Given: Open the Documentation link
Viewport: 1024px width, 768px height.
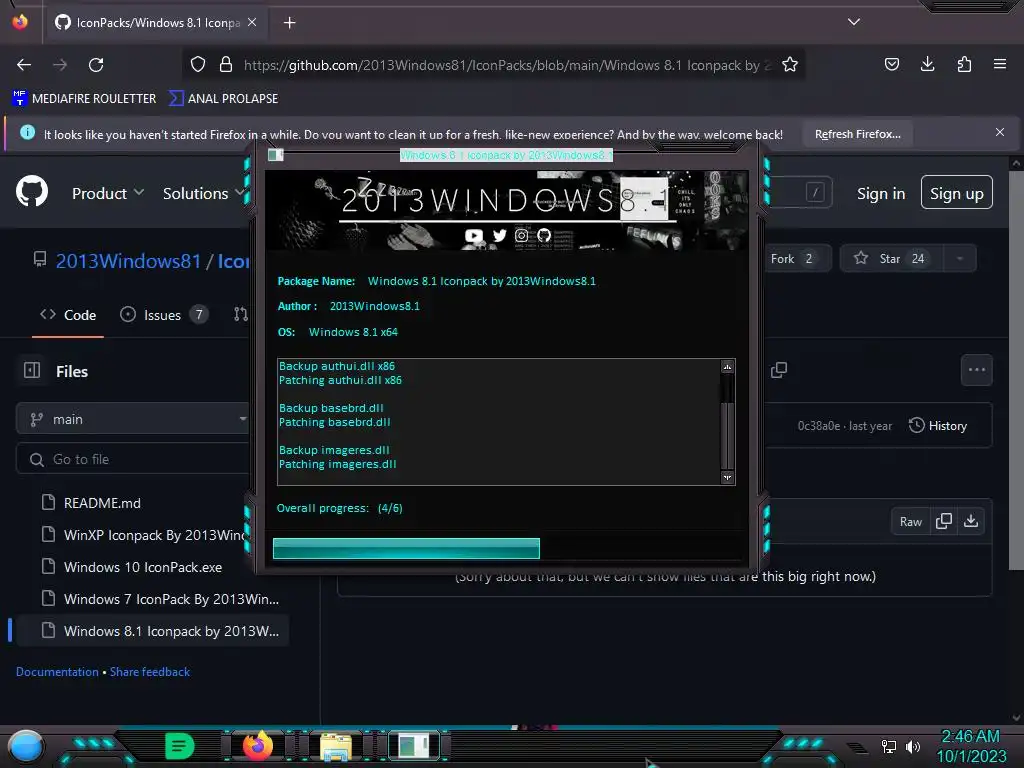Looking at the screenshot, I should tap(57, 672).
